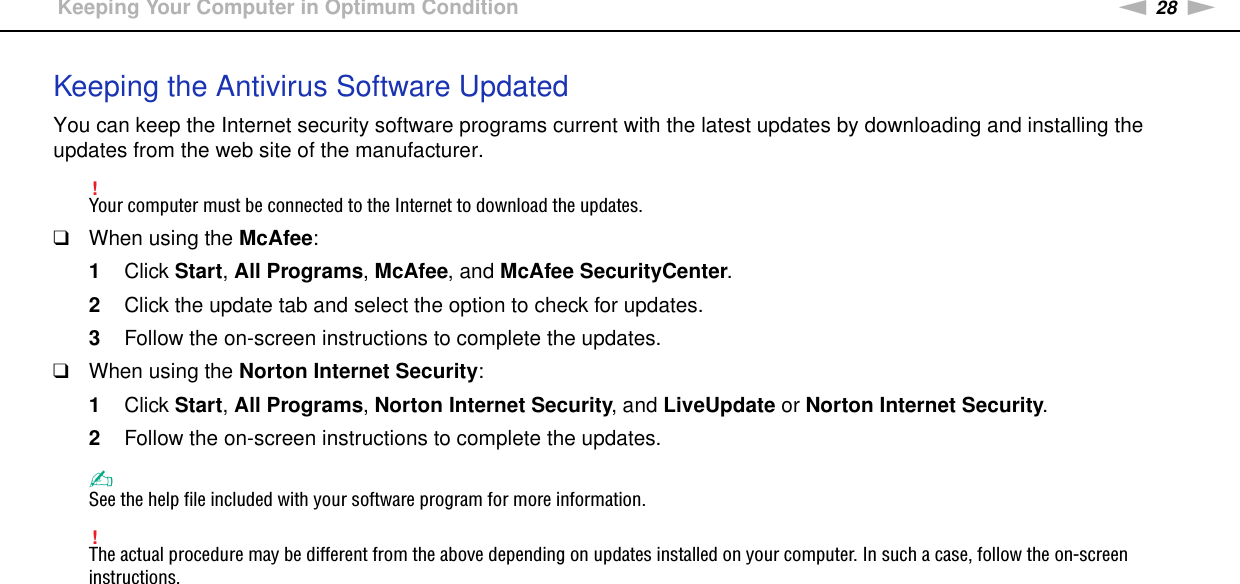
Task: Click the page number 28
Action: pos(1166,8)
